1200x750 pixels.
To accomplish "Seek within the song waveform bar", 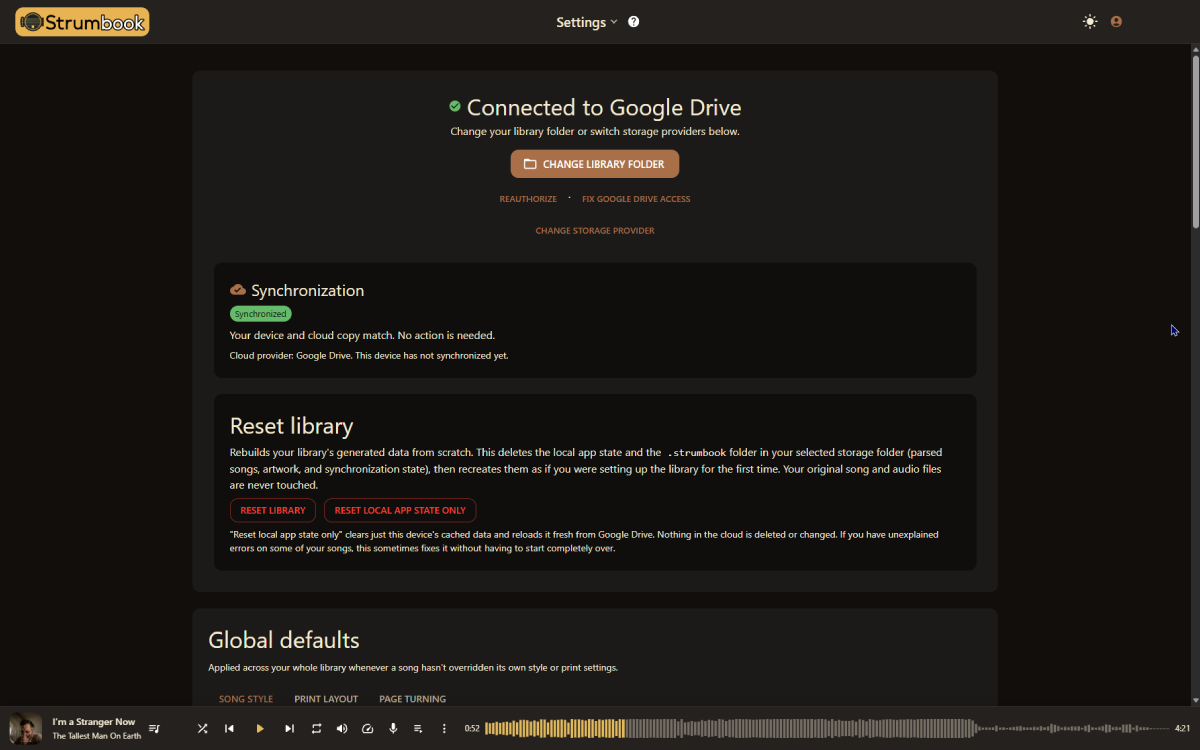I will coord(827,729).
